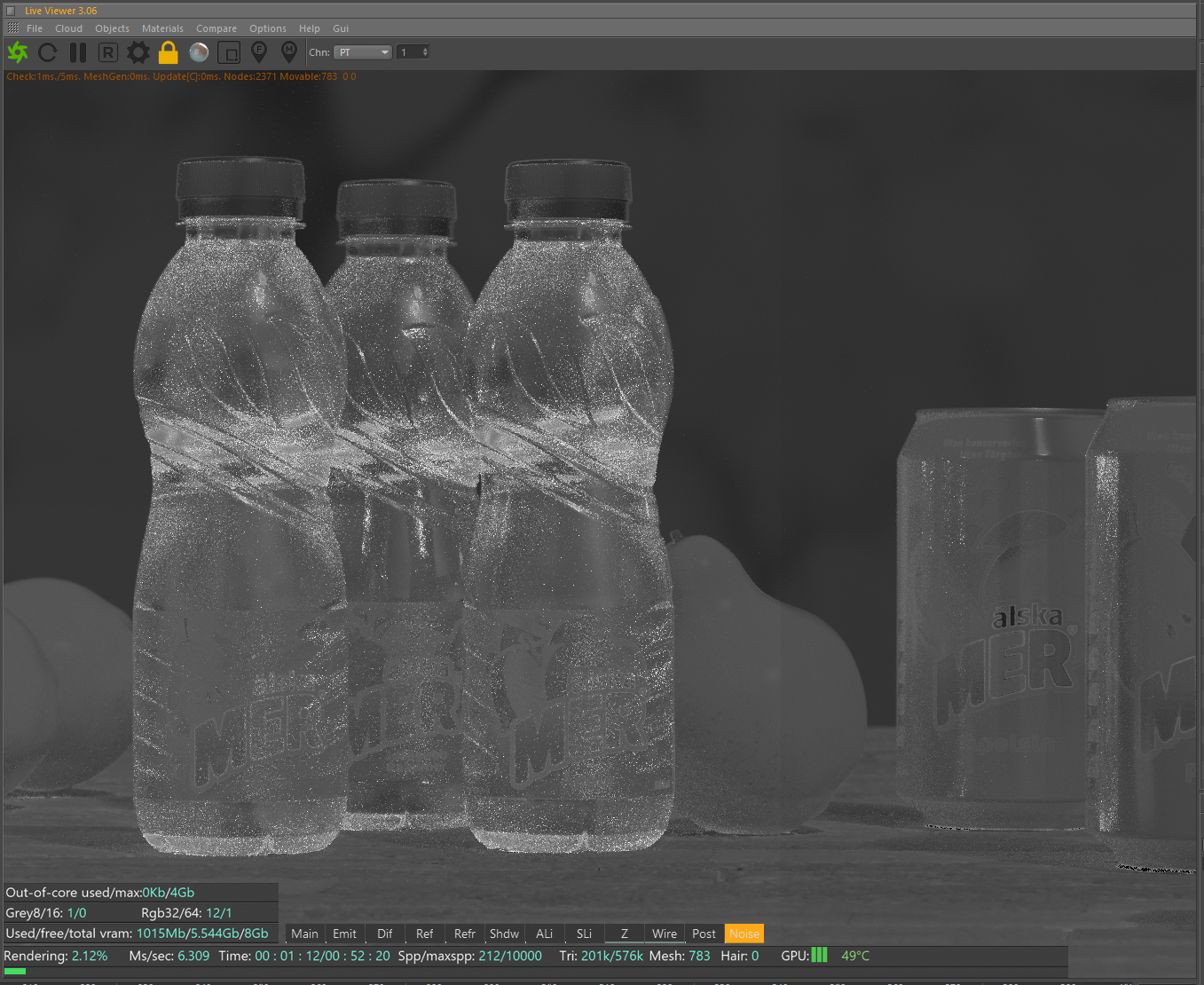Click the left bottle's black cap in the render
This screenshot has height=985, width=1204.
click(240, 189)
